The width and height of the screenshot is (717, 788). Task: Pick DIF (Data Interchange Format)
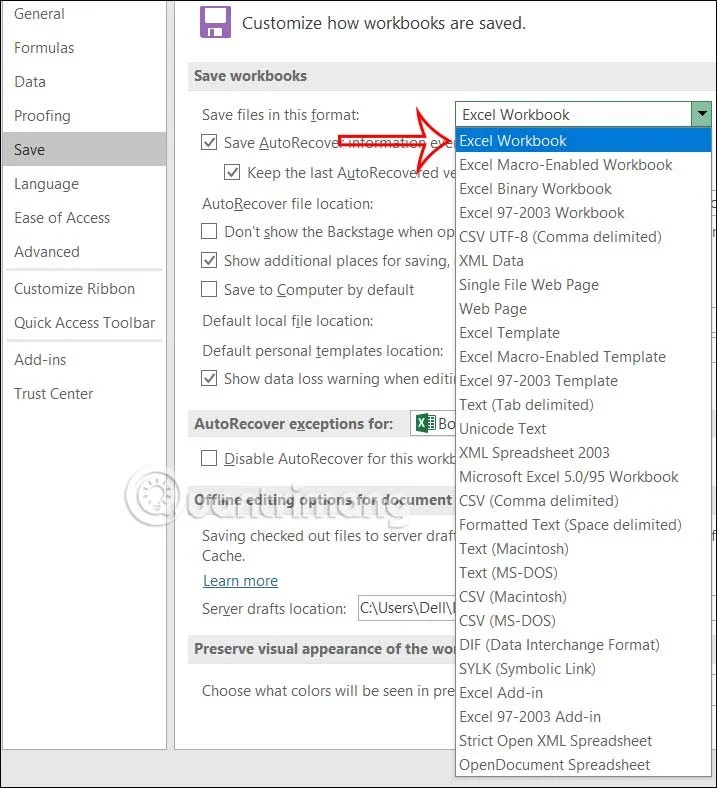pos(583,645)
